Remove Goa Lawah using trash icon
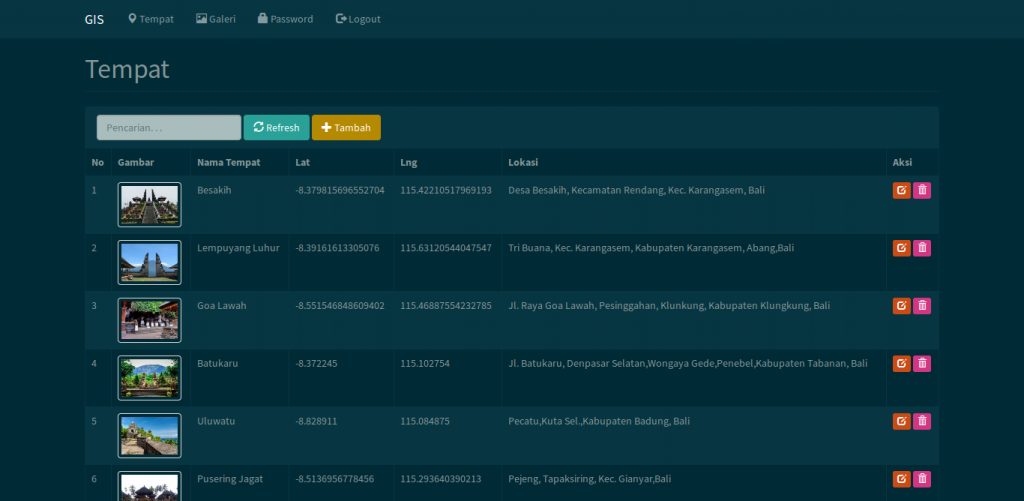1024x501 pixels. pyautogui.click(x=922, y=306)
